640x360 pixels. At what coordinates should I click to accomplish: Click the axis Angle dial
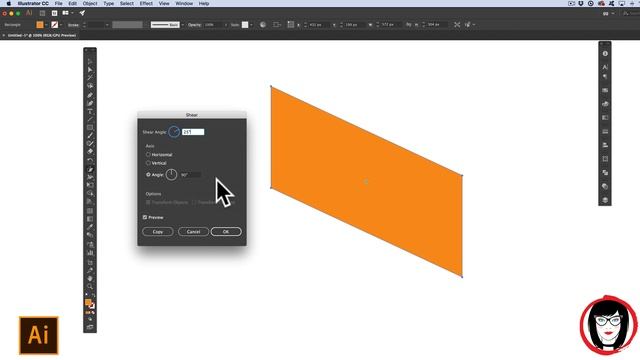tap(171, 174)
